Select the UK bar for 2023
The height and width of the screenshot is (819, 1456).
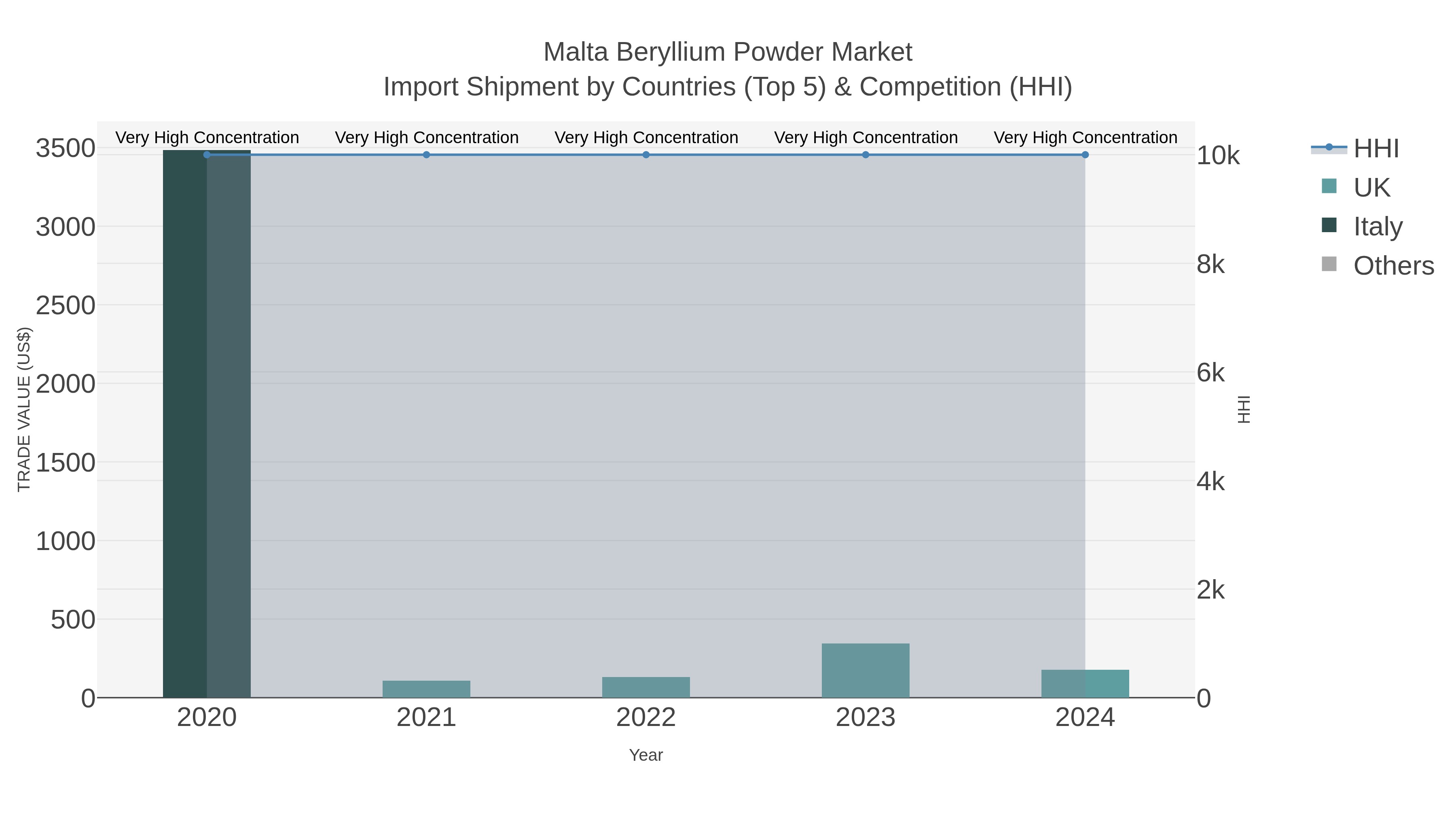[866, 670]
